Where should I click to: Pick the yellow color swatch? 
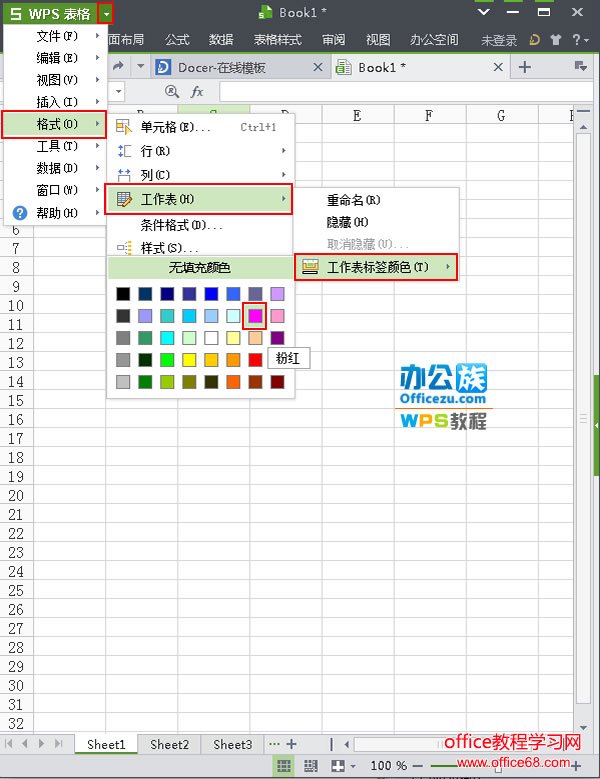(189, 360)
